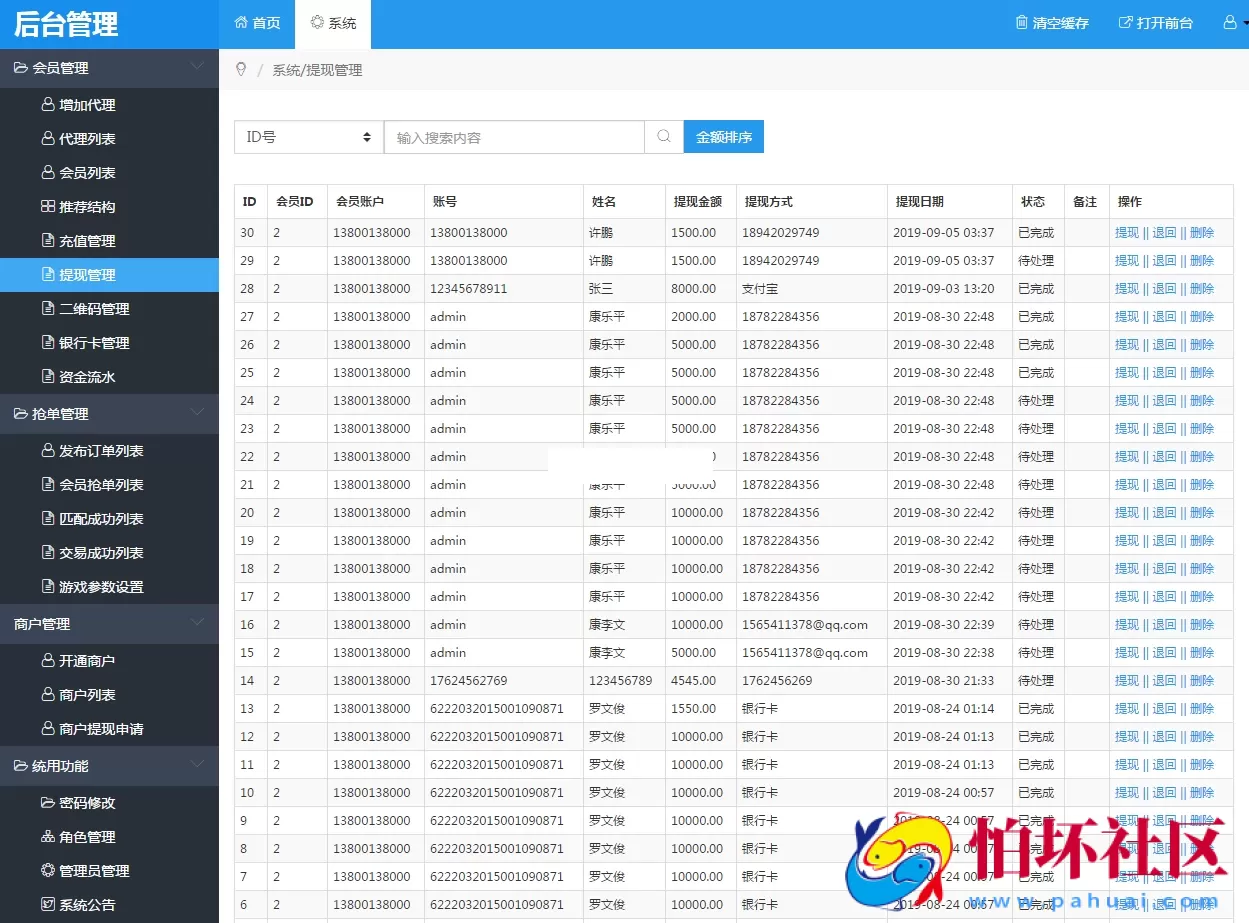
Task: Select the hierarchy icon beside 角色管理
Action: [x=48, y=837]
